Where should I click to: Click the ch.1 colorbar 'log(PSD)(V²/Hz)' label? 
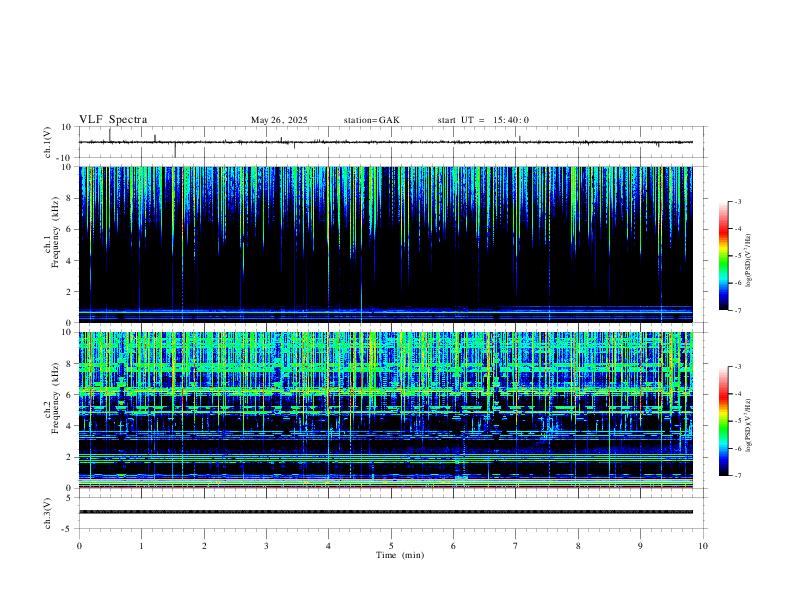pos(749,261)
